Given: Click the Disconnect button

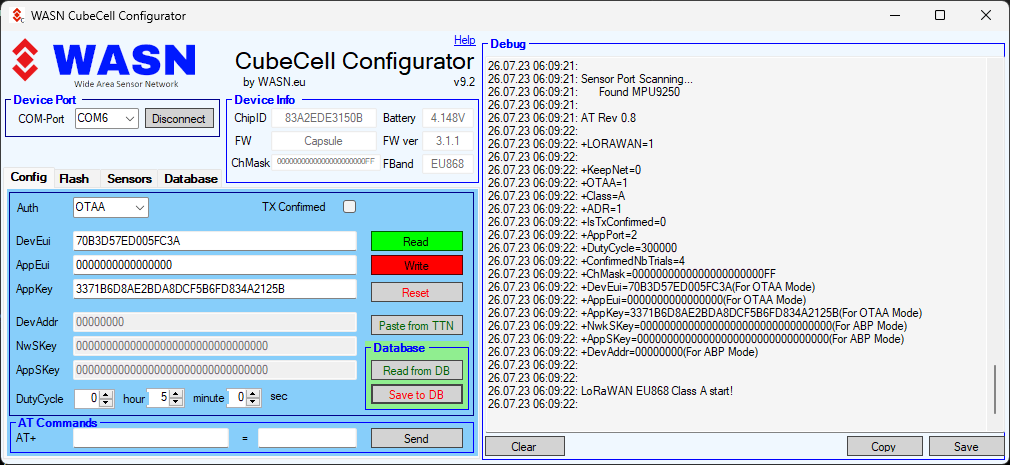Looking at the screenshot, I should coord(179,119).
